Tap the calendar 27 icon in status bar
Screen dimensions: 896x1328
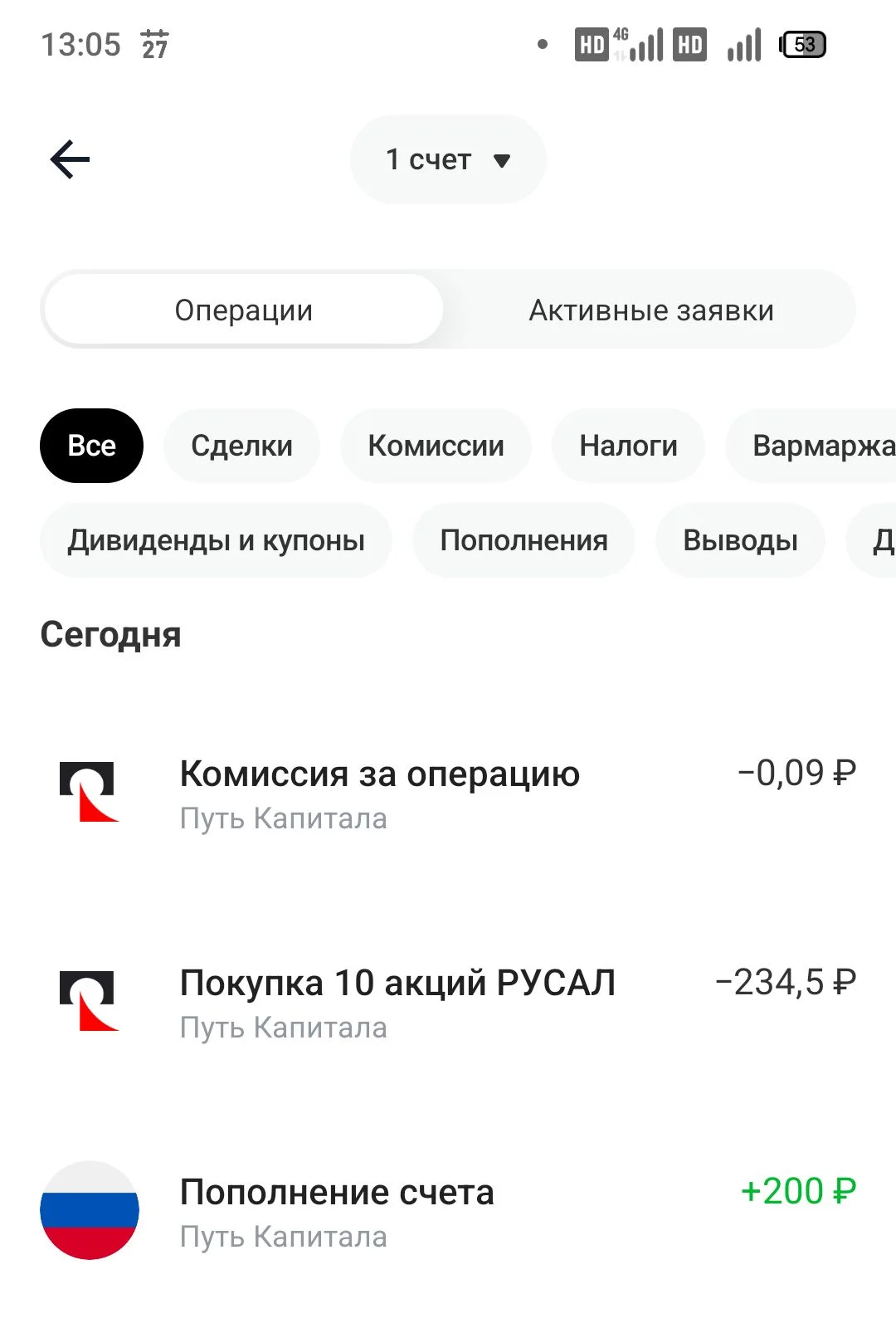[154, 44]
